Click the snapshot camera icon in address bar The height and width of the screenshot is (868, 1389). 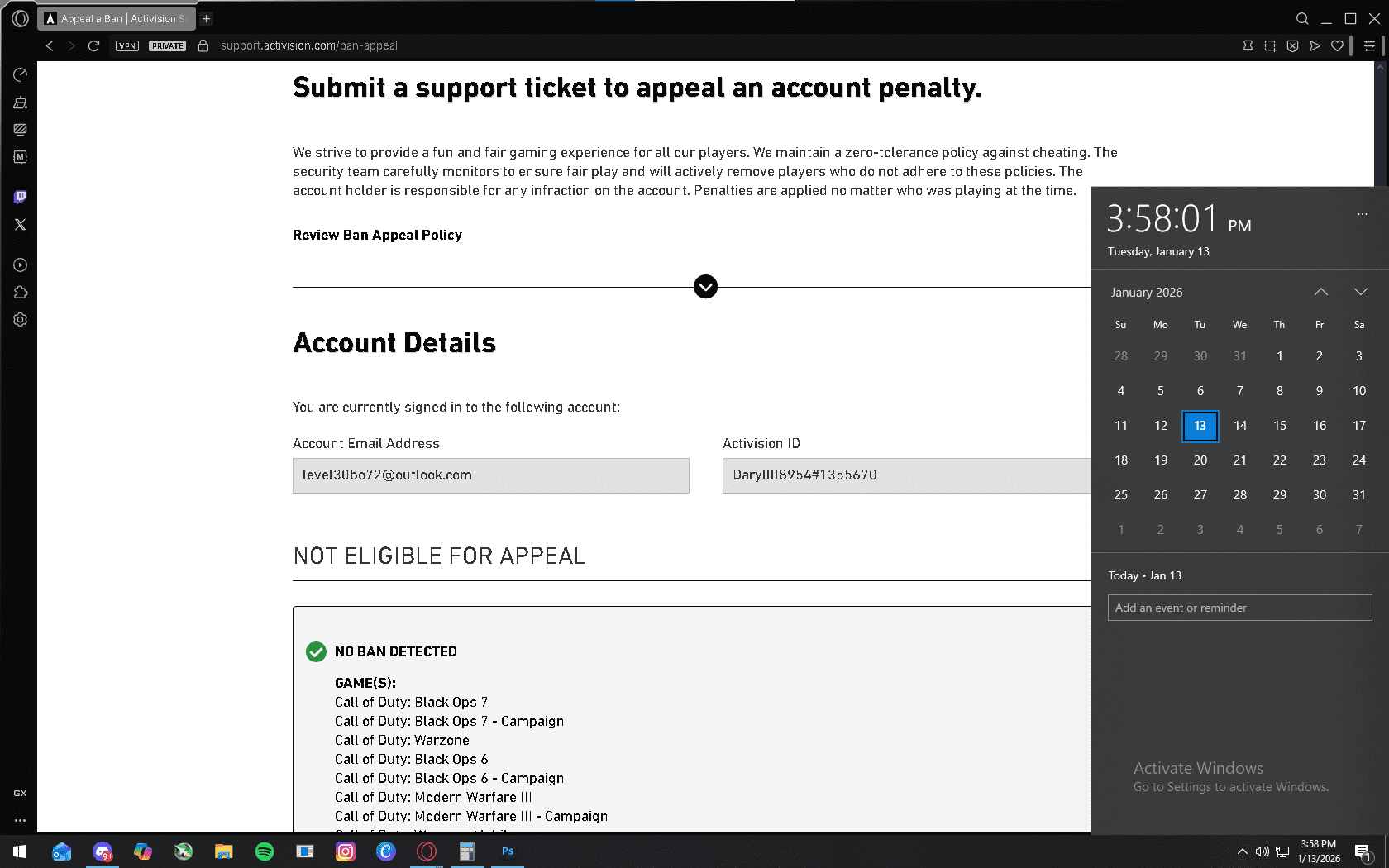1270,46
